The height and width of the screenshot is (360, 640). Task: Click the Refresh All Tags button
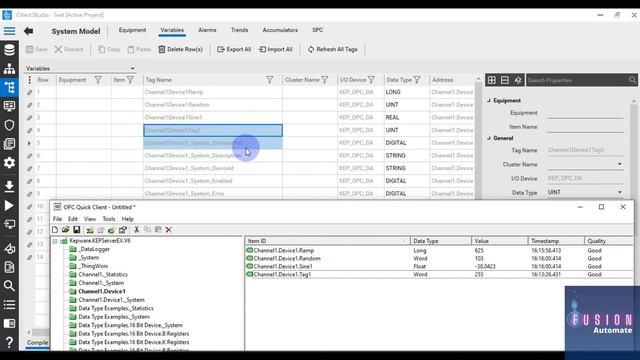(332, 49)
